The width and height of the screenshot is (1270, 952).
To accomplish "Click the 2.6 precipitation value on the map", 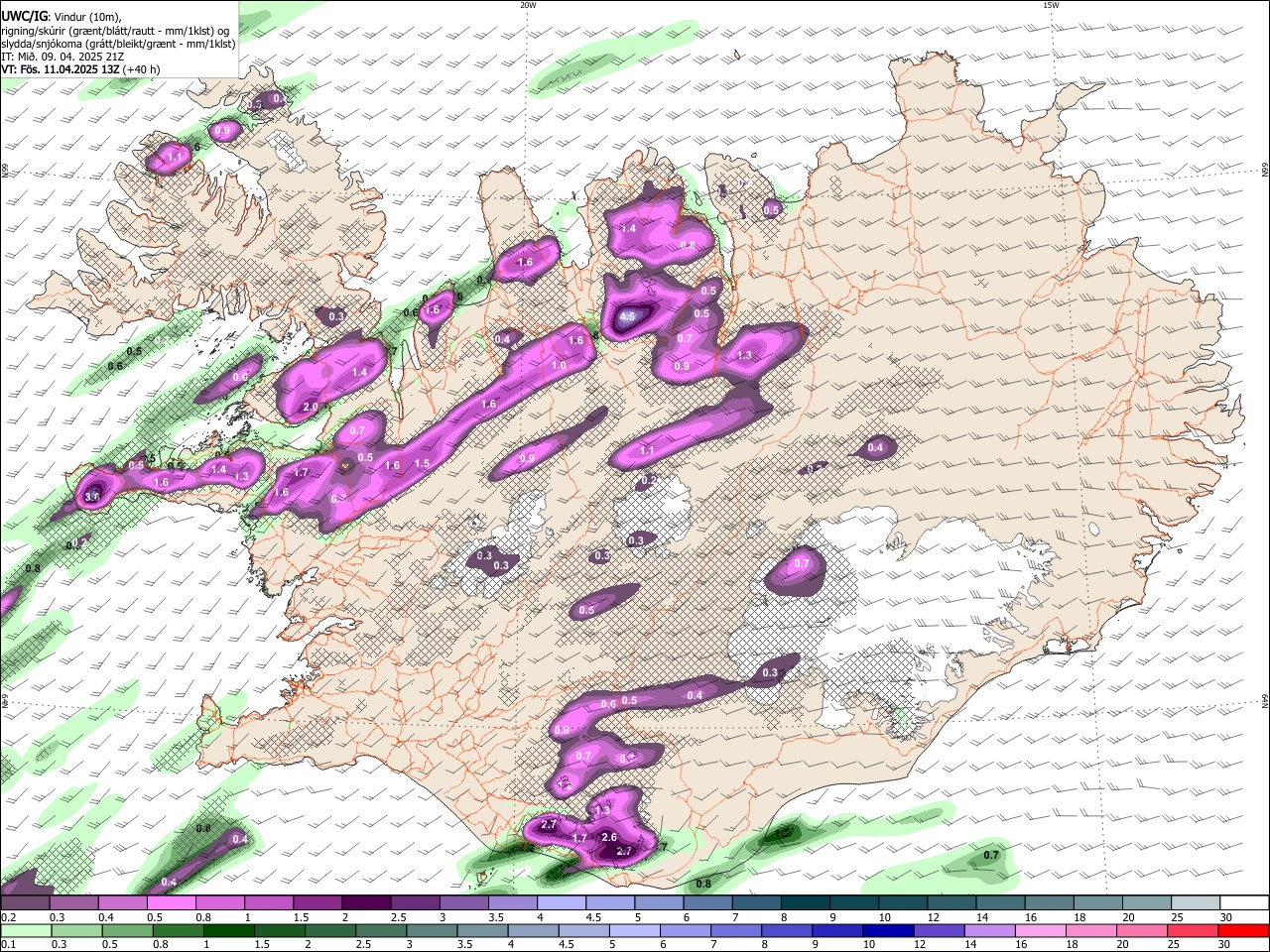I will (610, 838).
